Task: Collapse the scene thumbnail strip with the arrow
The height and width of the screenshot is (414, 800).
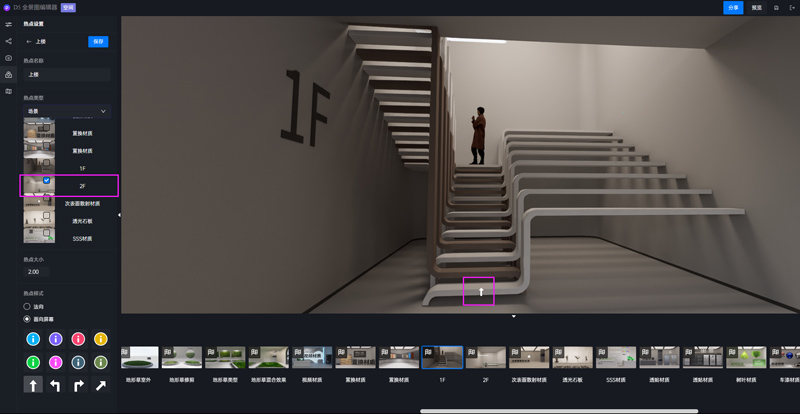Action: click(513, 317)
